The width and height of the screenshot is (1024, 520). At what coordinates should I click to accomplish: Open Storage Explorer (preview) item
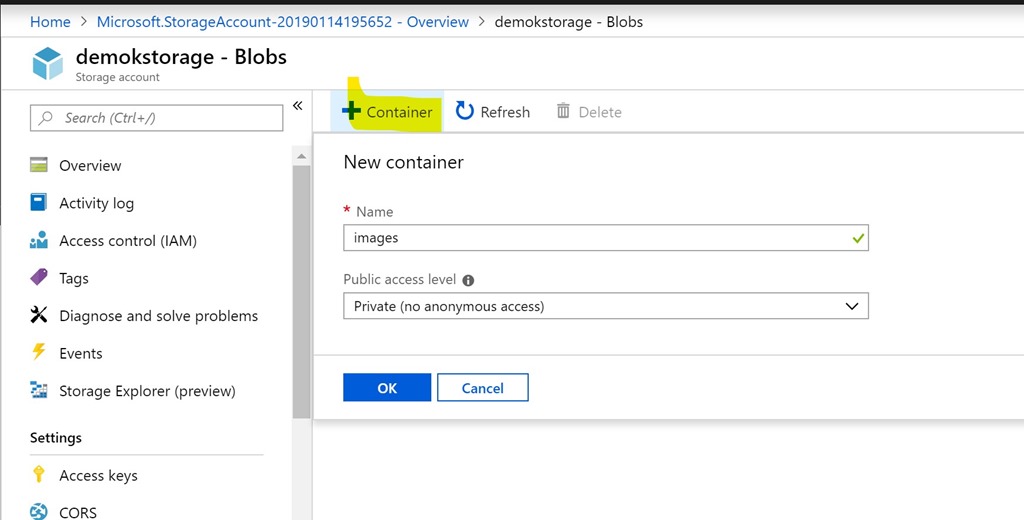pos(148,391)
